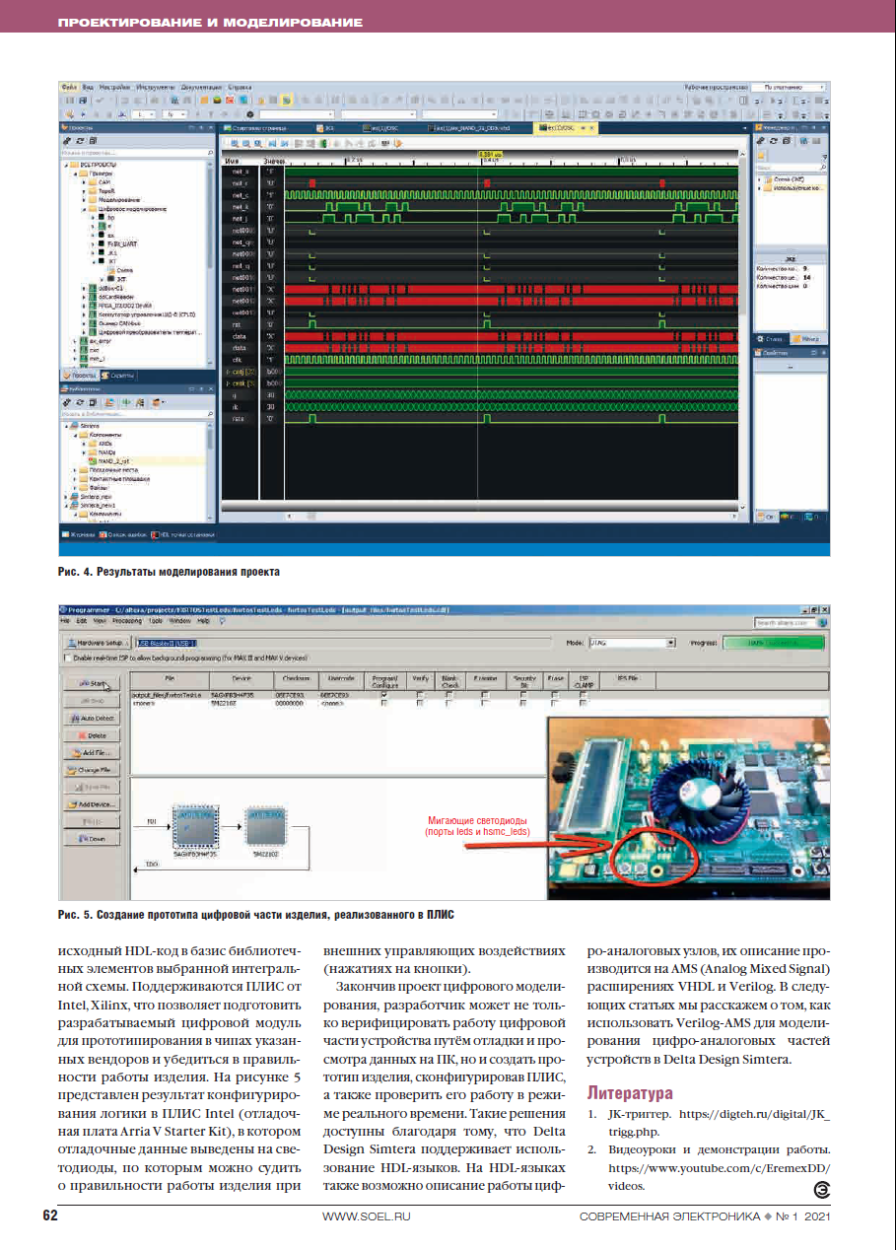896x1250 pixels.
Task: Open the Файл menu in Delta Design
Action: 69,87
